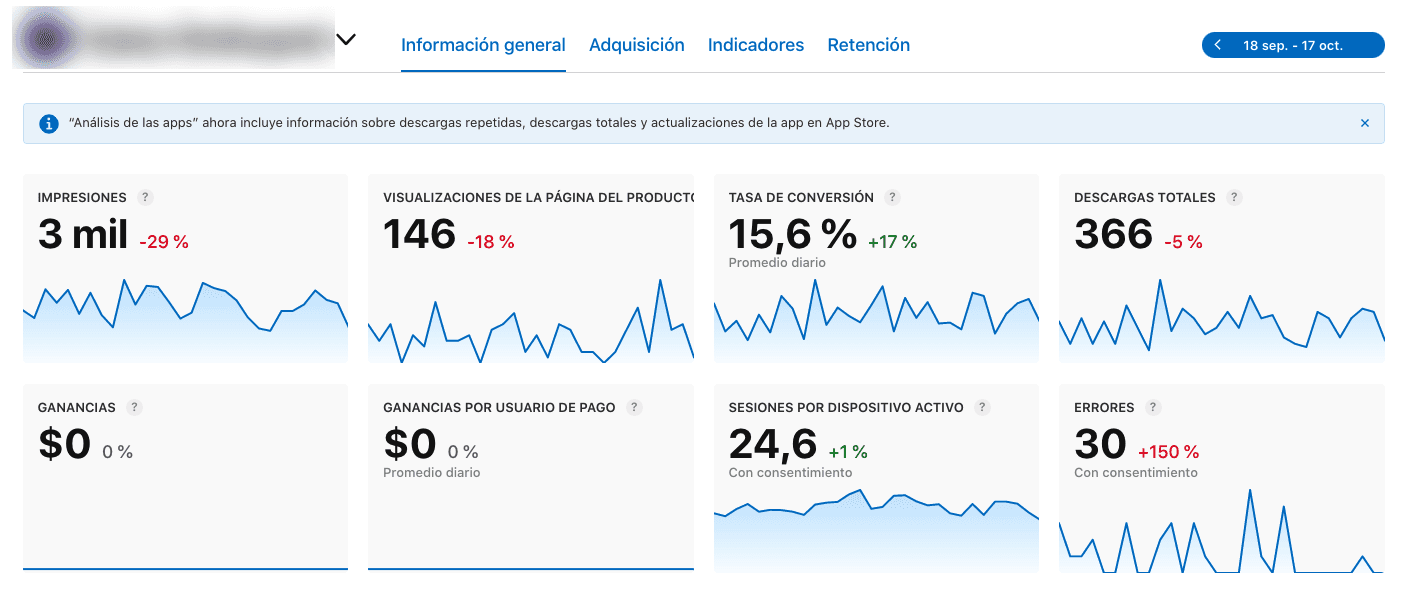The height and width of the screenshot is (594, 1412).
Task: Click help icon on DESCARGAS TOTALES card
Action: (1234, 197)
